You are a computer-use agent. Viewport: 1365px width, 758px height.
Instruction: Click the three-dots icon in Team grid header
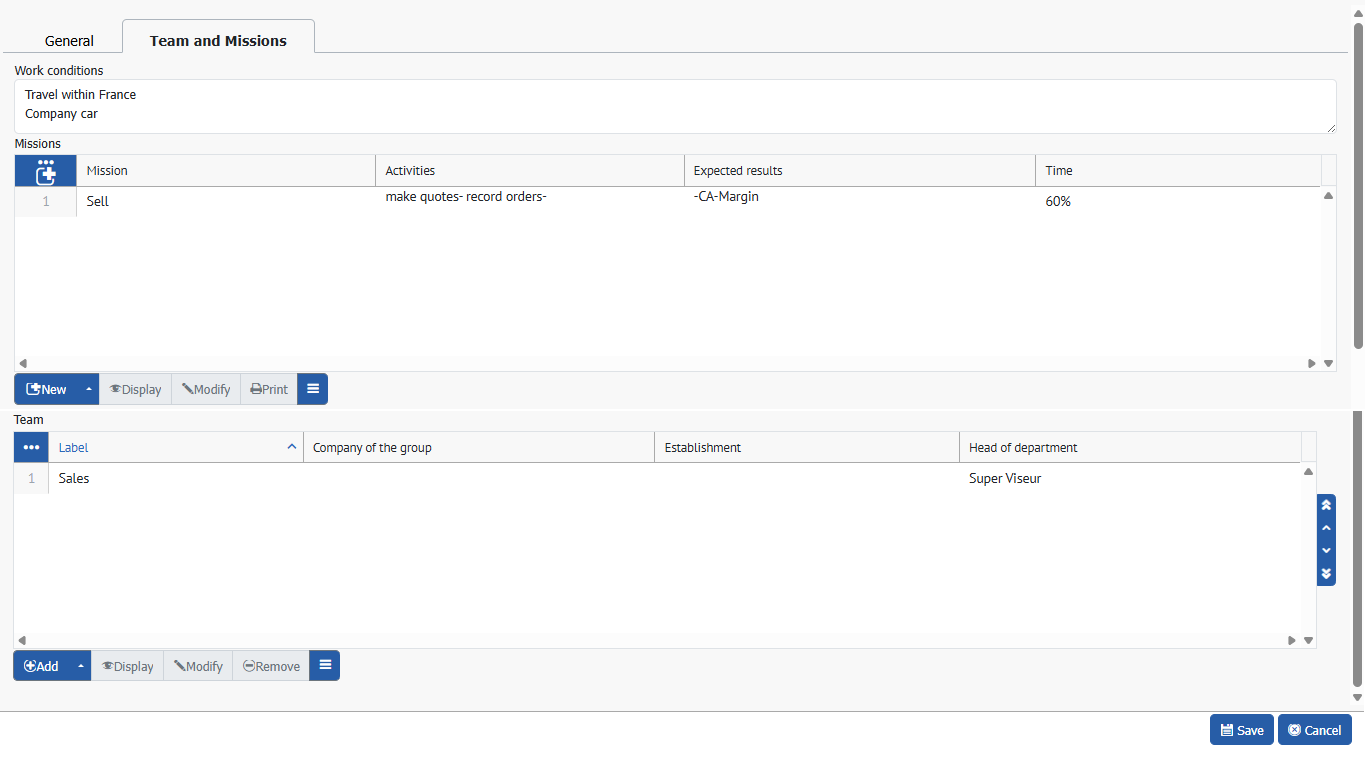point(31,448)
